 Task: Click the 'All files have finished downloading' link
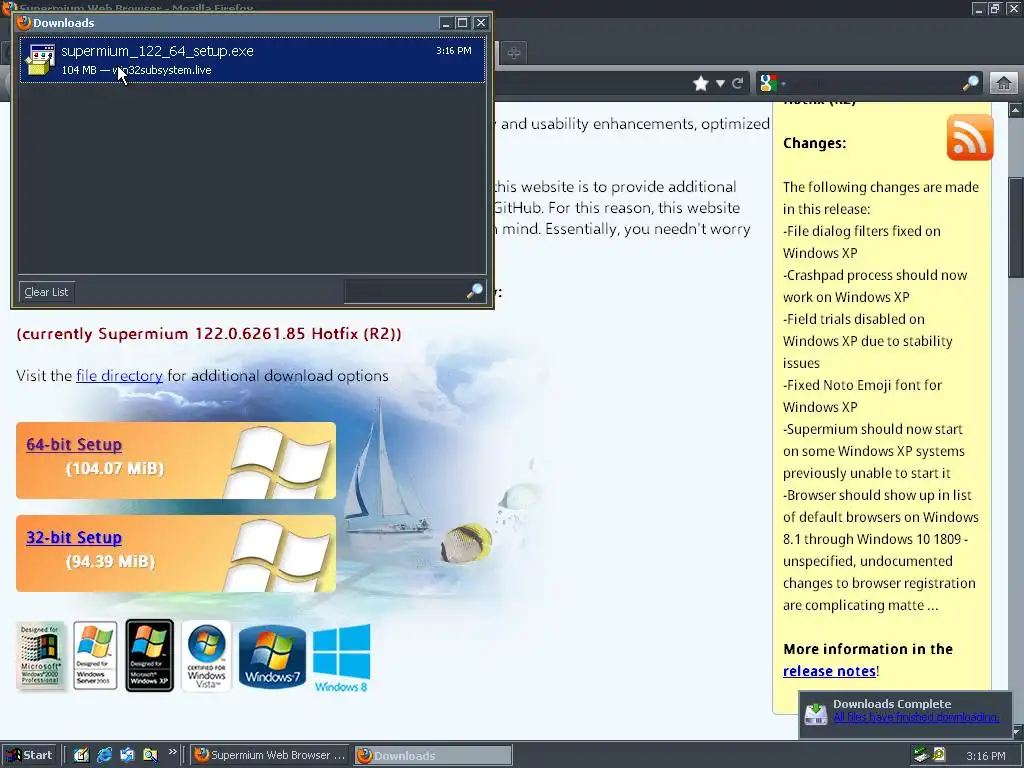tap(916, 717)
